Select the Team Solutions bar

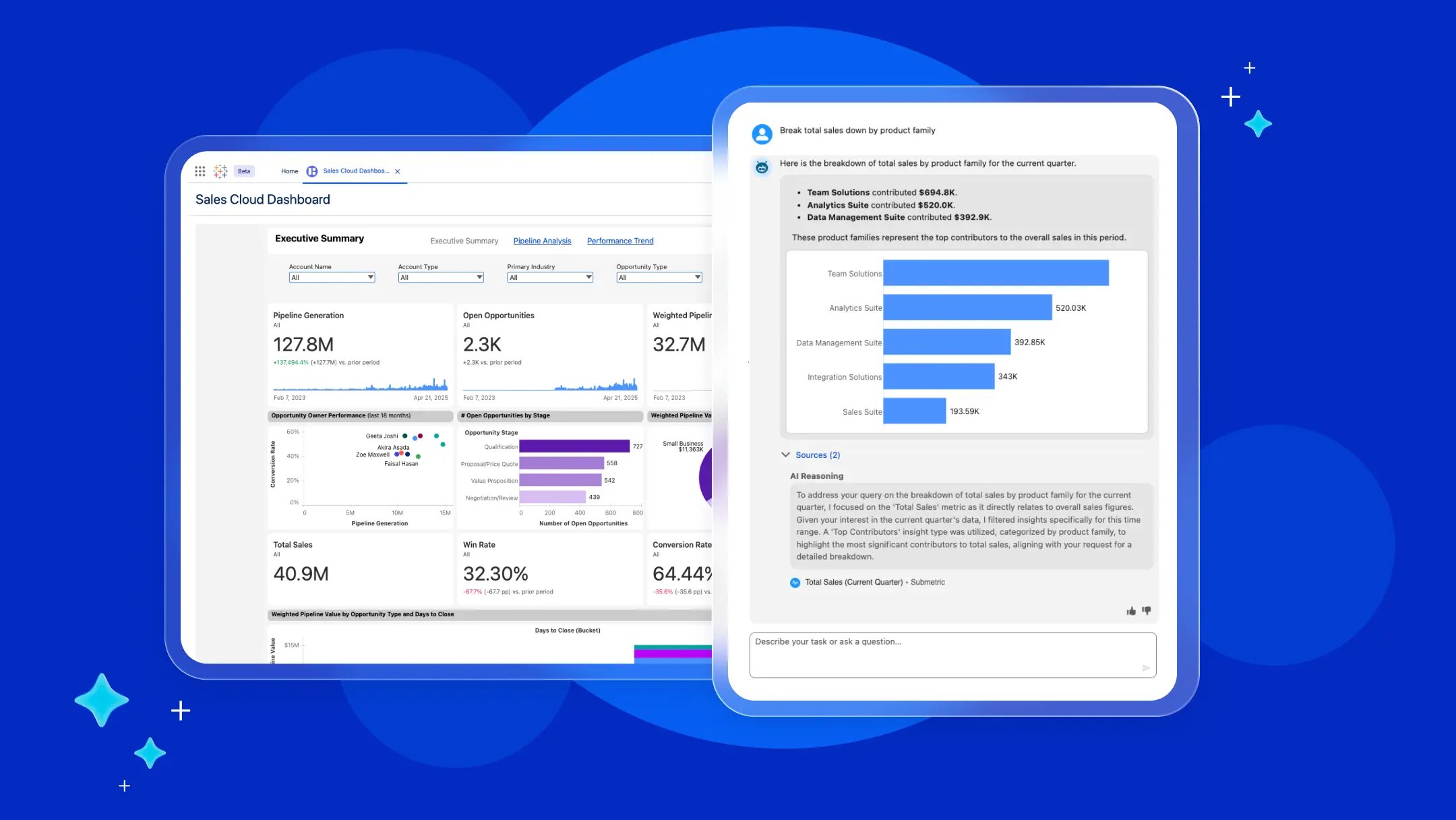(996, 273)
